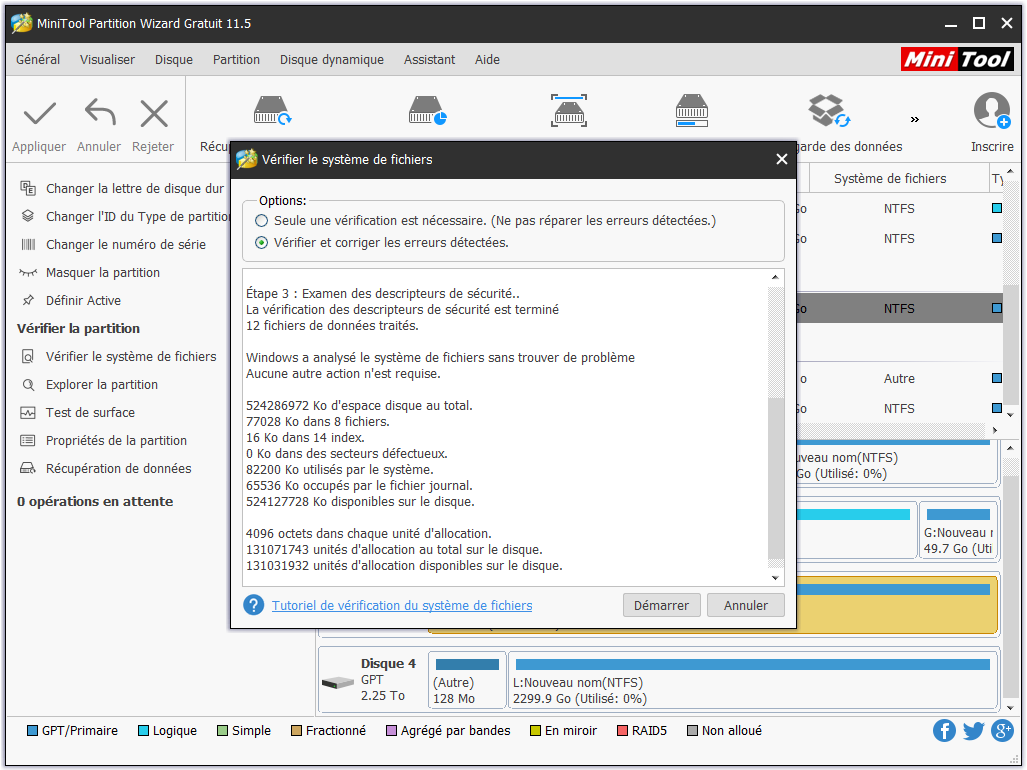
Task: Open the Partition menu
Action: click(236, 60)
